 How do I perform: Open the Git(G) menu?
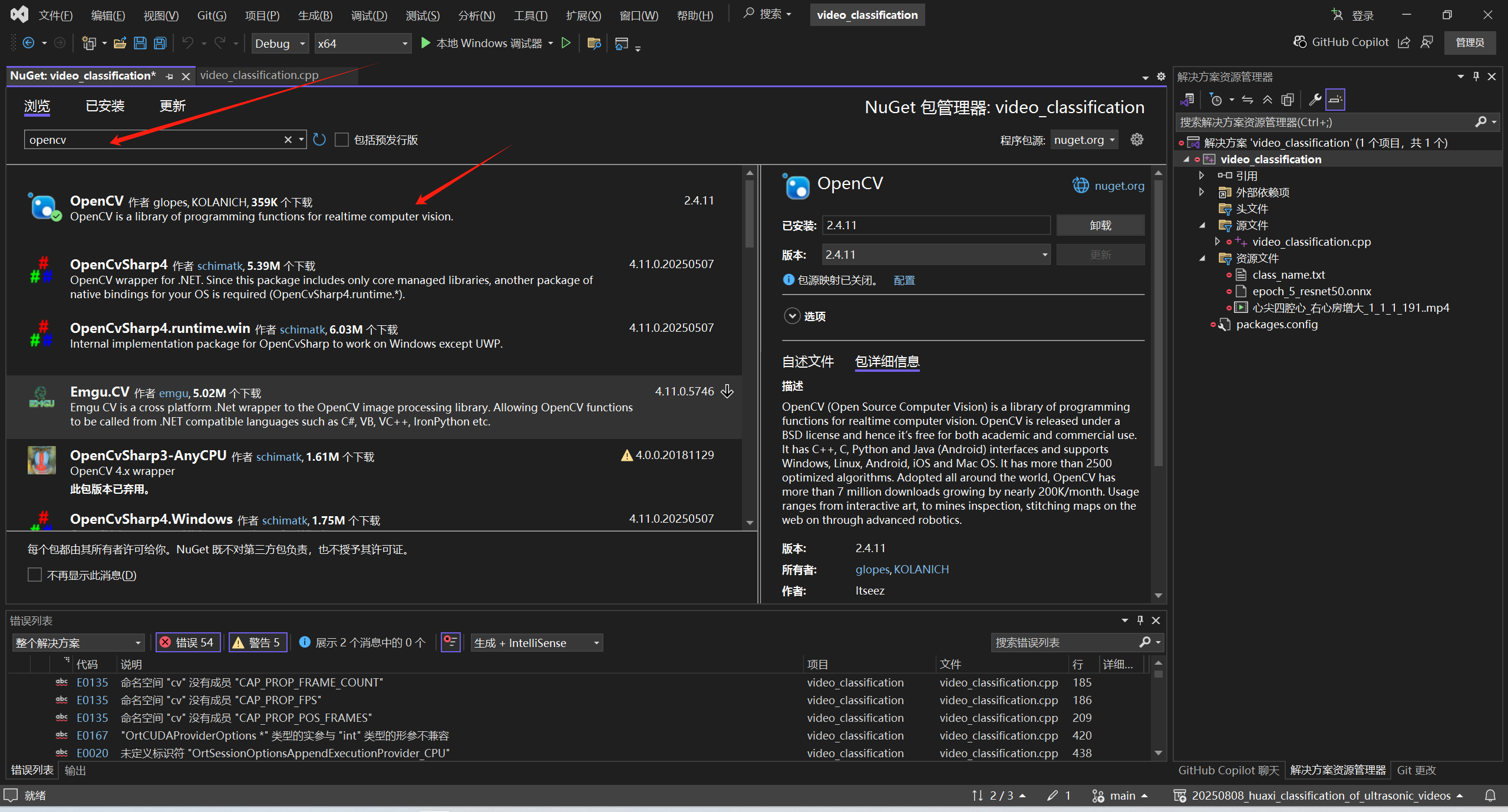[x=212, y=15]
